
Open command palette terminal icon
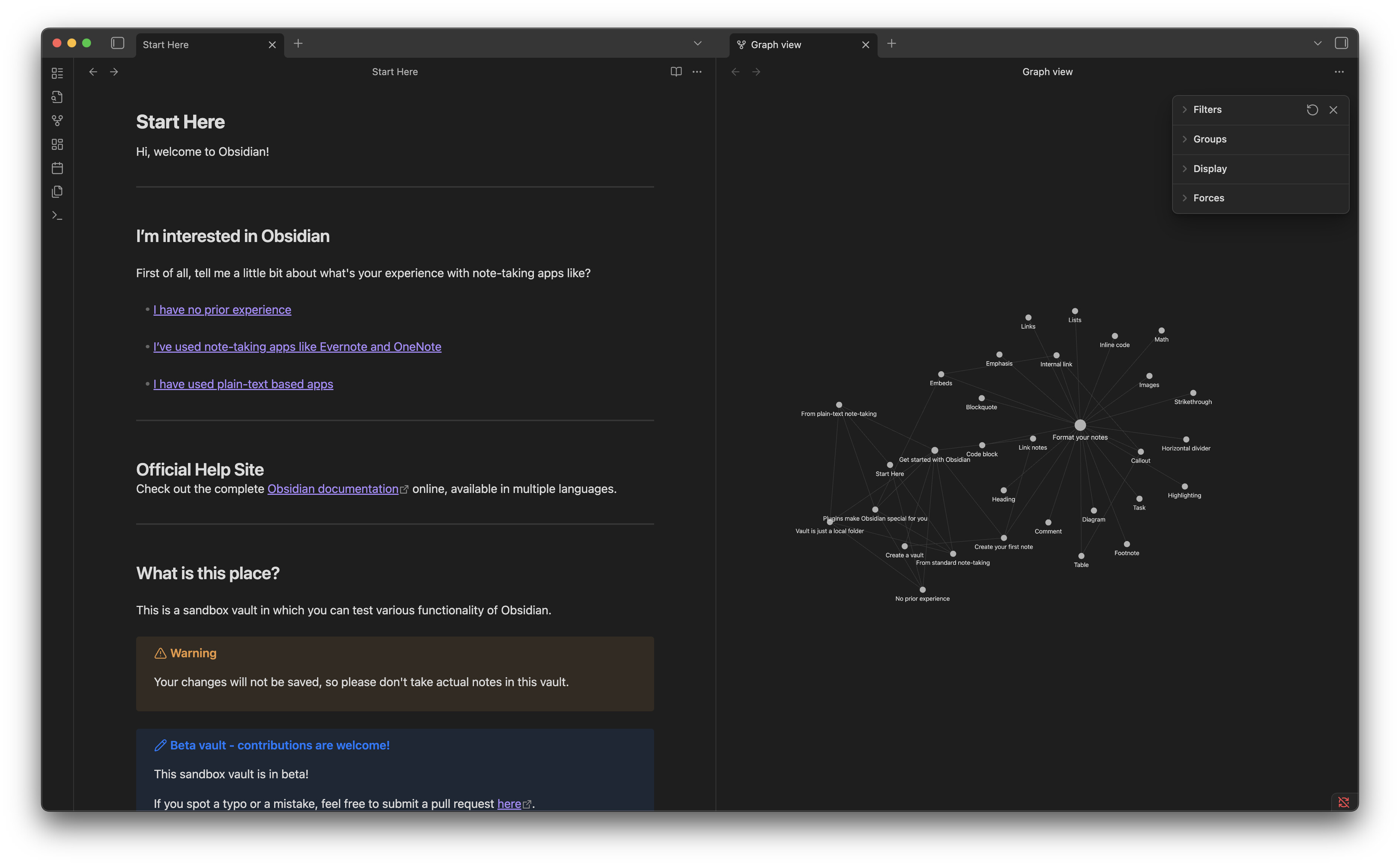tap(57, 215)
